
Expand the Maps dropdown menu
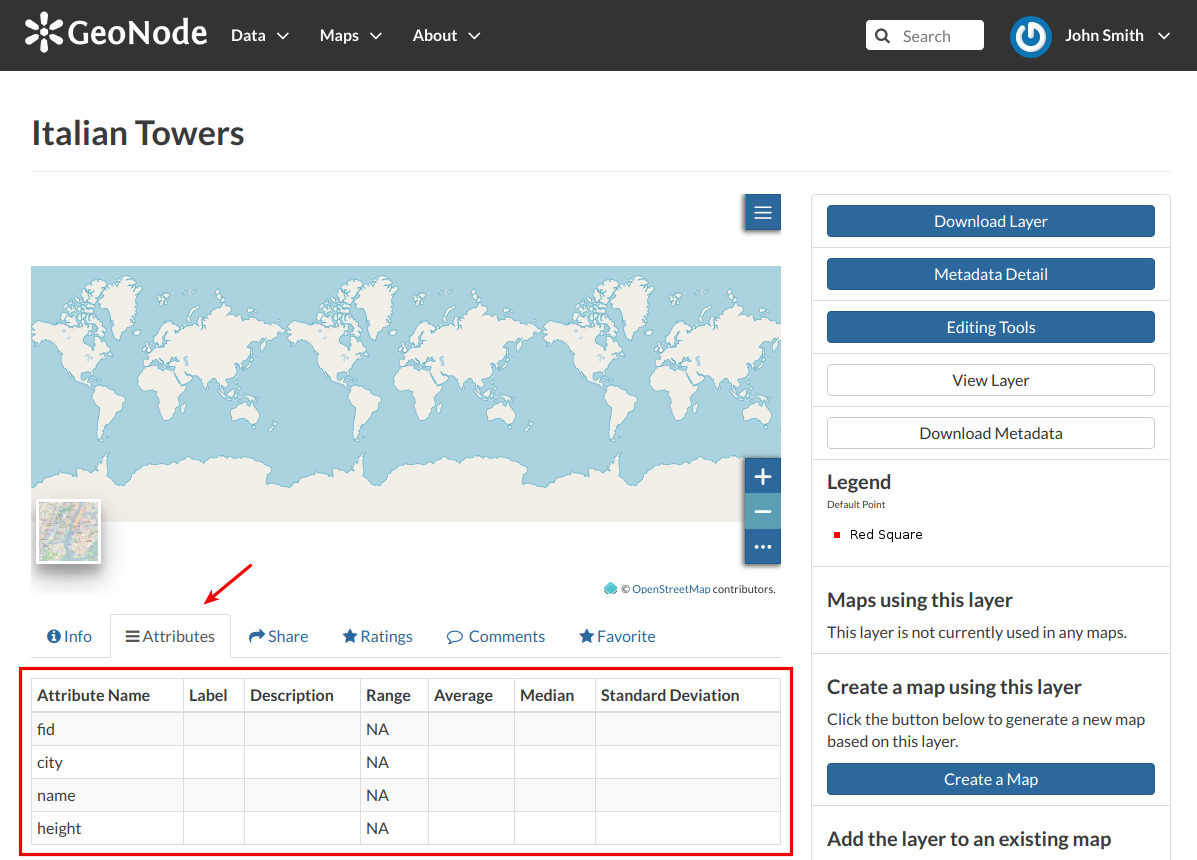point(350,36)
